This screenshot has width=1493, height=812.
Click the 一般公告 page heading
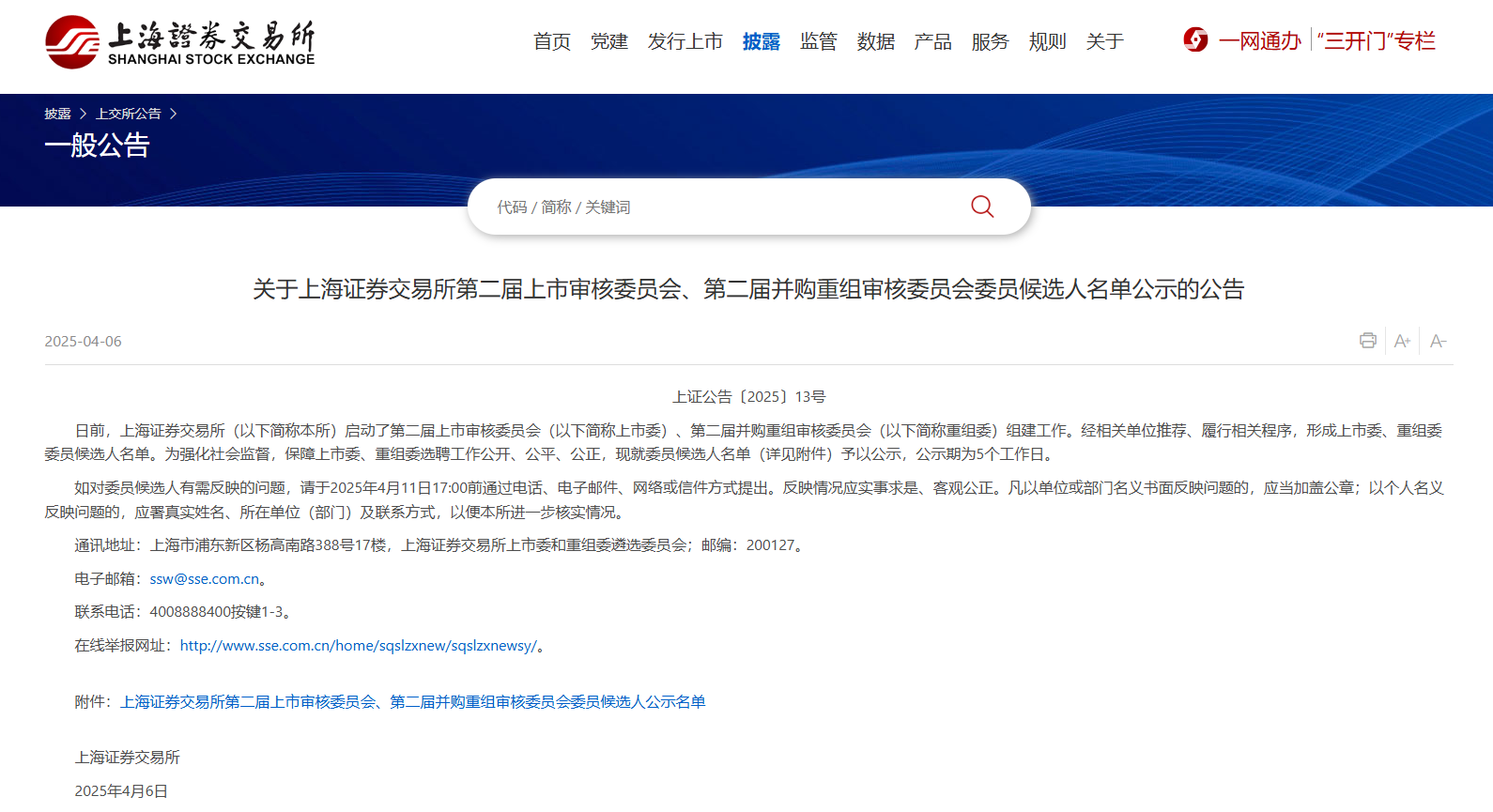[97, 145]
